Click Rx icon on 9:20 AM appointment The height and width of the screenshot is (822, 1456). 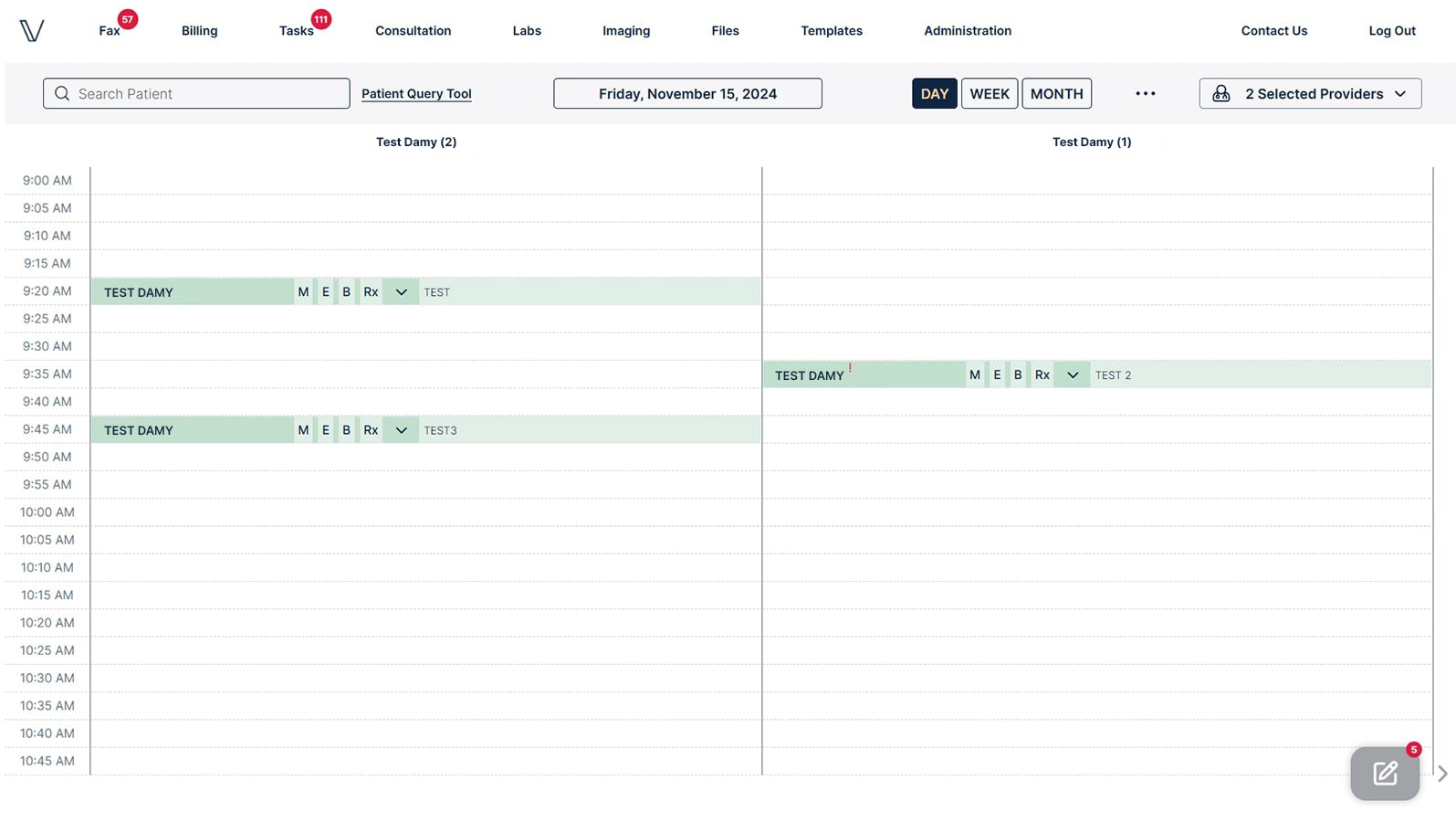tap(371, 292)
